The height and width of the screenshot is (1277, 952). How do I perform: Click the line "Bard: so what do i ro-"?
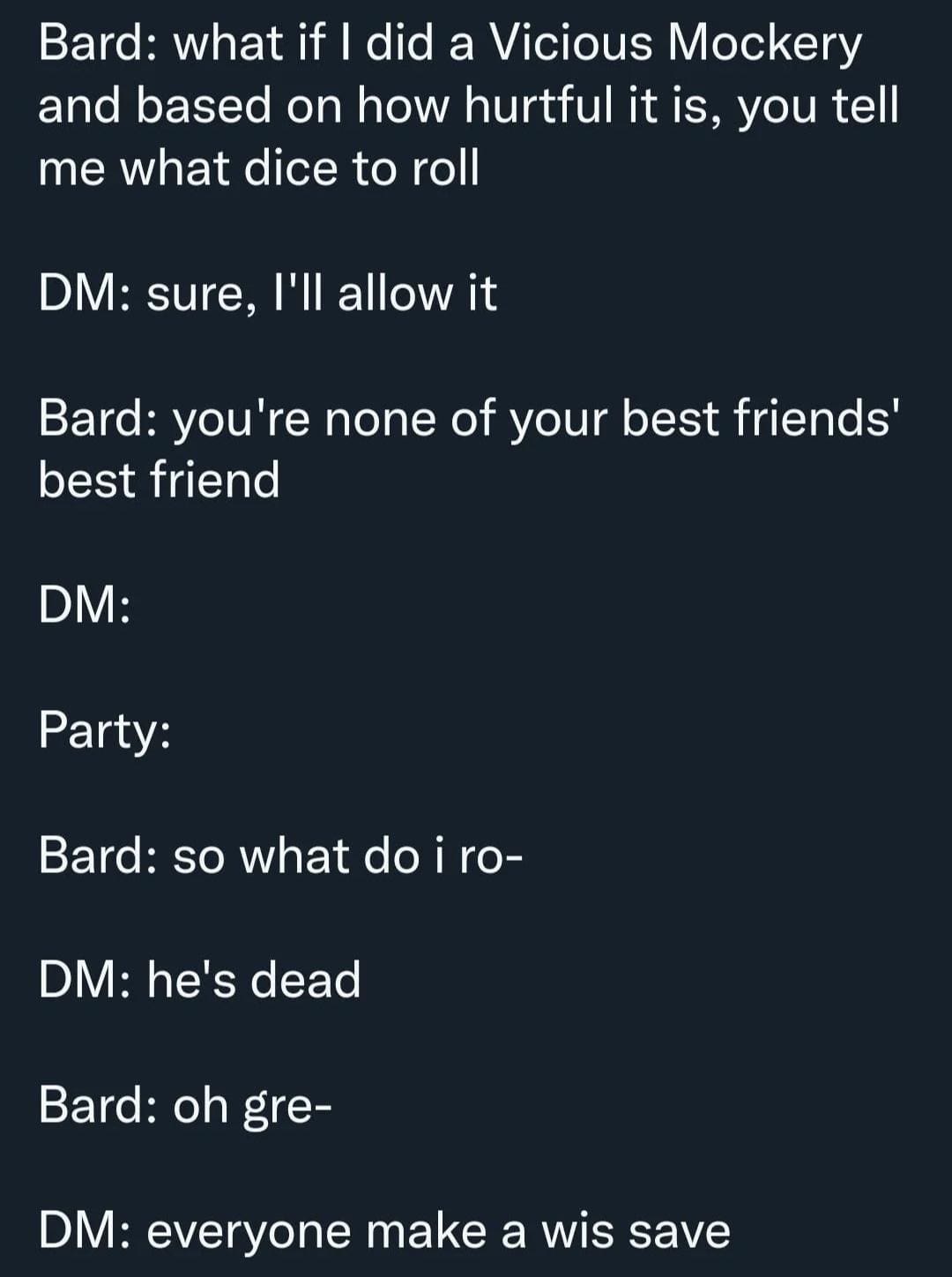coord(281,856)
